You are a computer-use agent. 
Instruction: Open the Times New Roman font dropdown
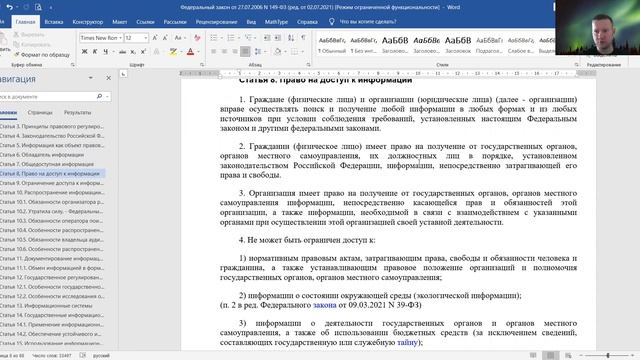[120, 38]
